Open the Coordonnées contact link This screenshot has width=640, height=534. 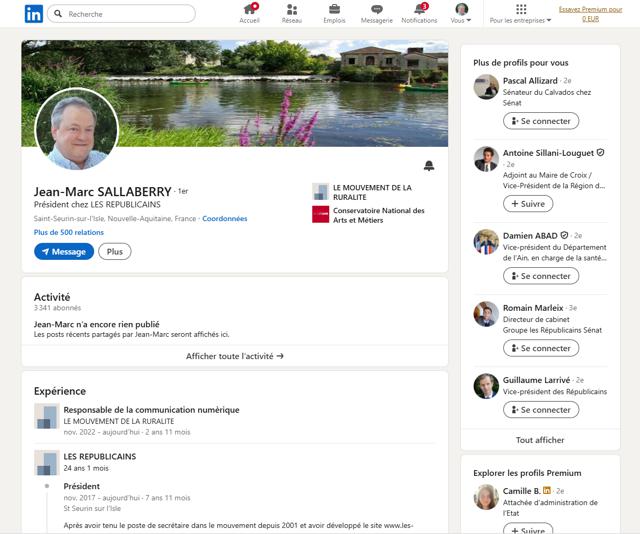(225, 218)
